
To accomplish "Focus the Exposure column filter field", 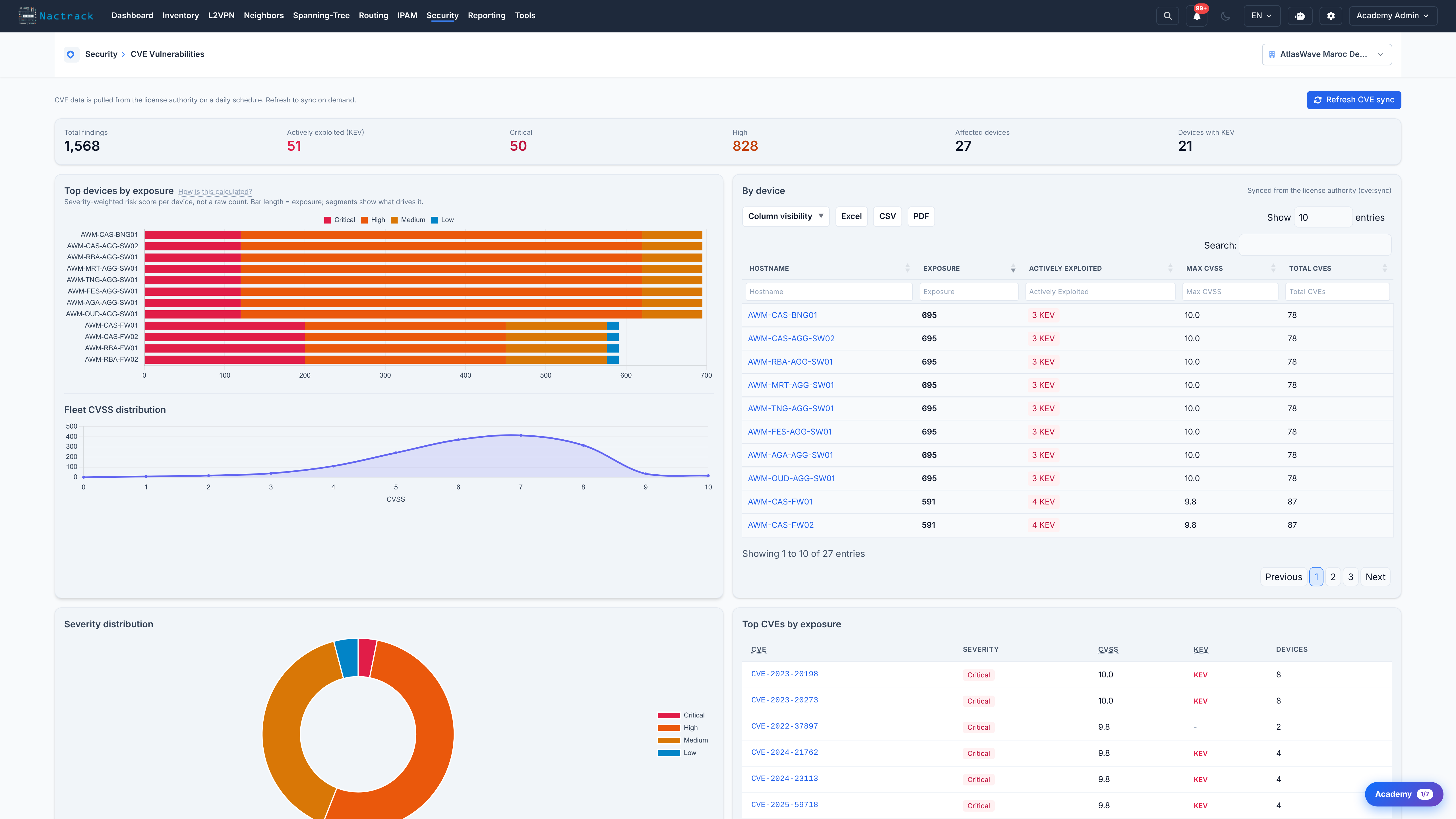I will tap(969, 292).
